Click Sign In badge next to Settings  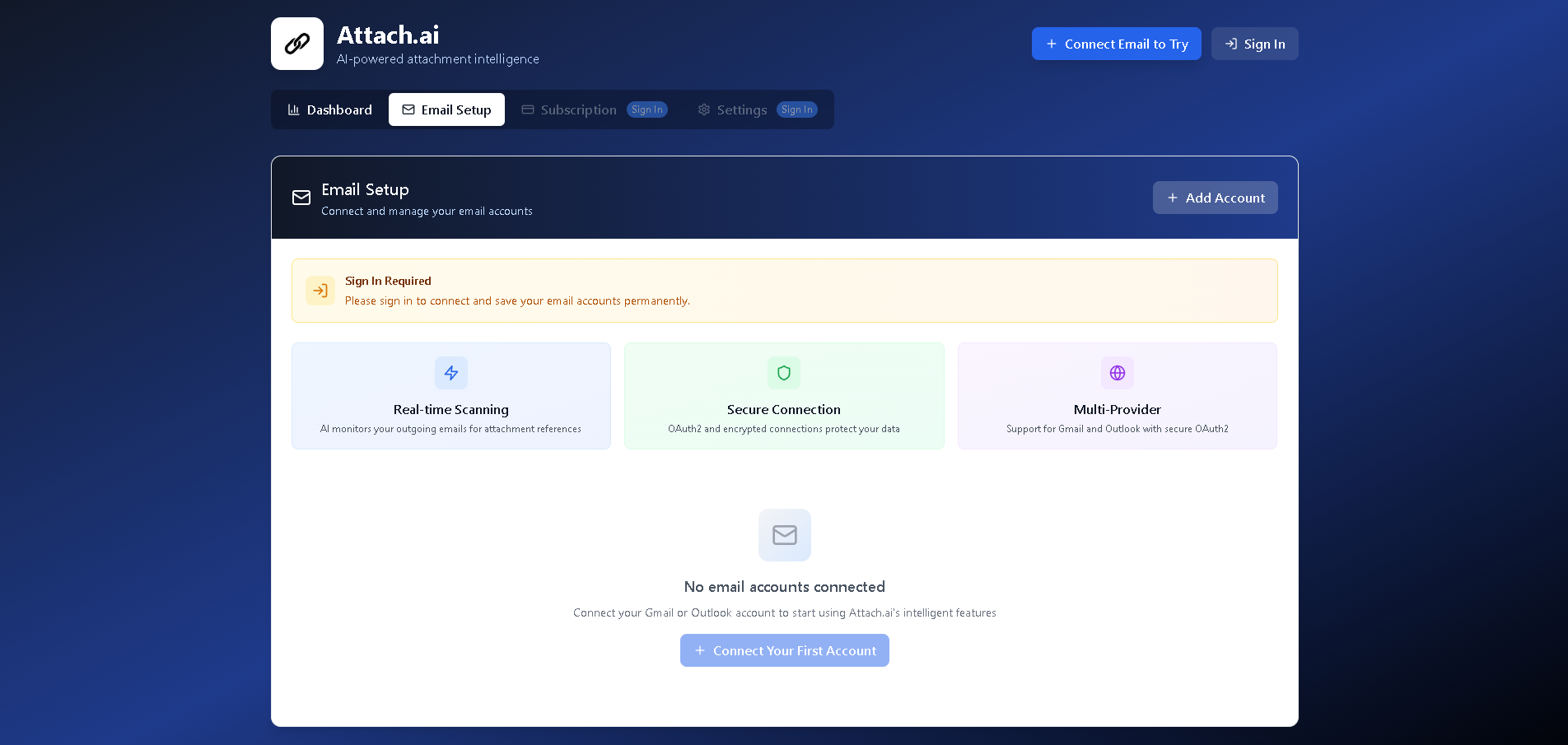(797, 109)
